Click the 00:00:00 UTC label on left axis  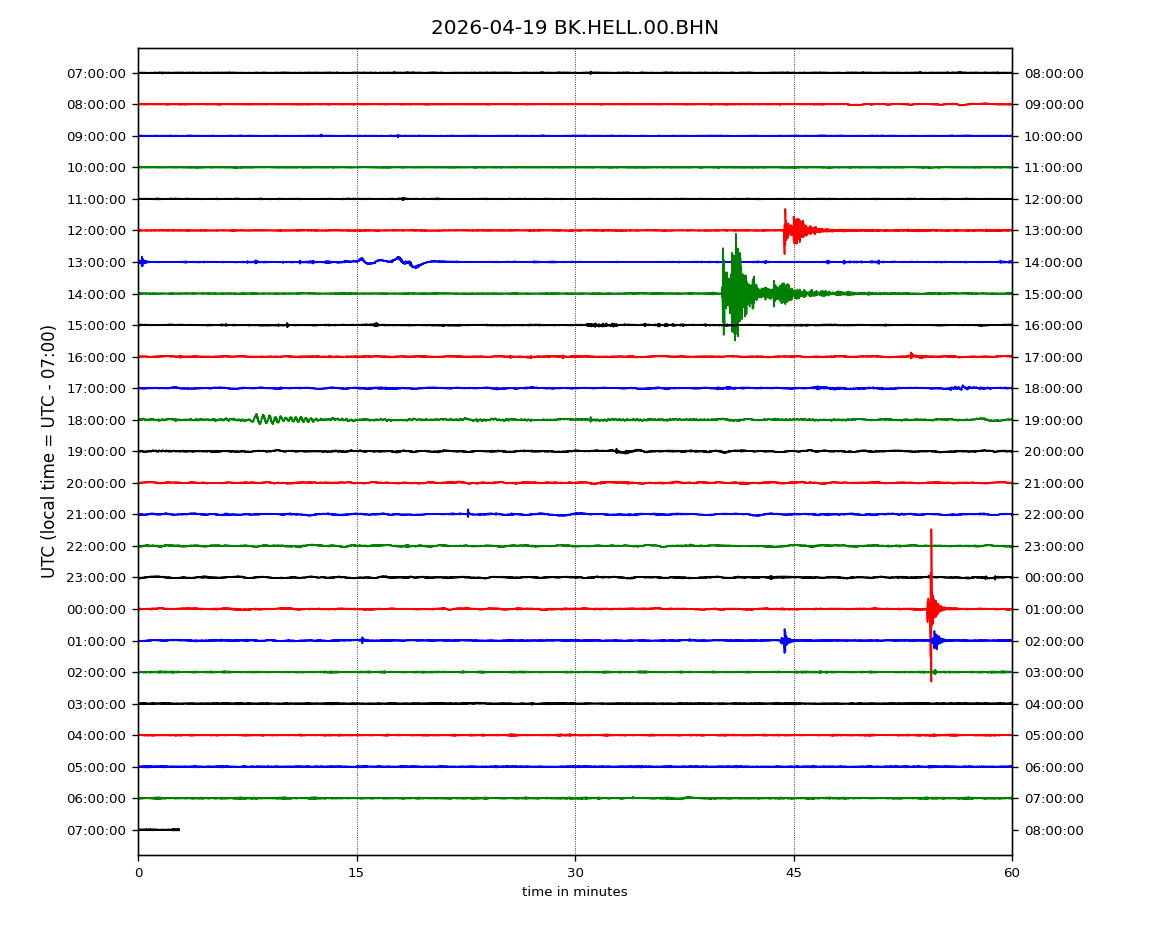tap(97, 609)
